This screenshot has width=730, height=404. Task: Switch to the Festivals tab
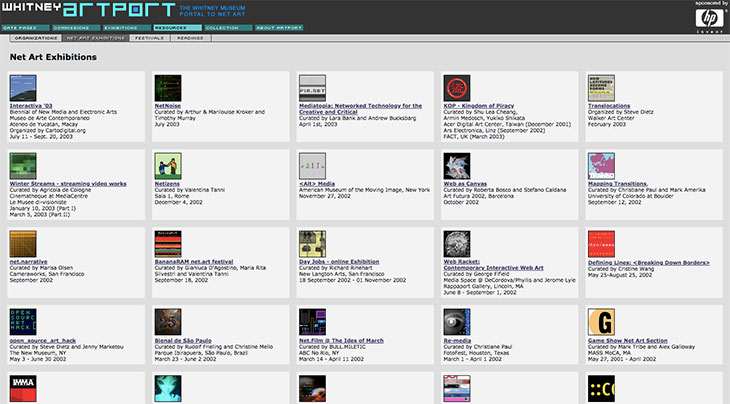pos(149,38)
